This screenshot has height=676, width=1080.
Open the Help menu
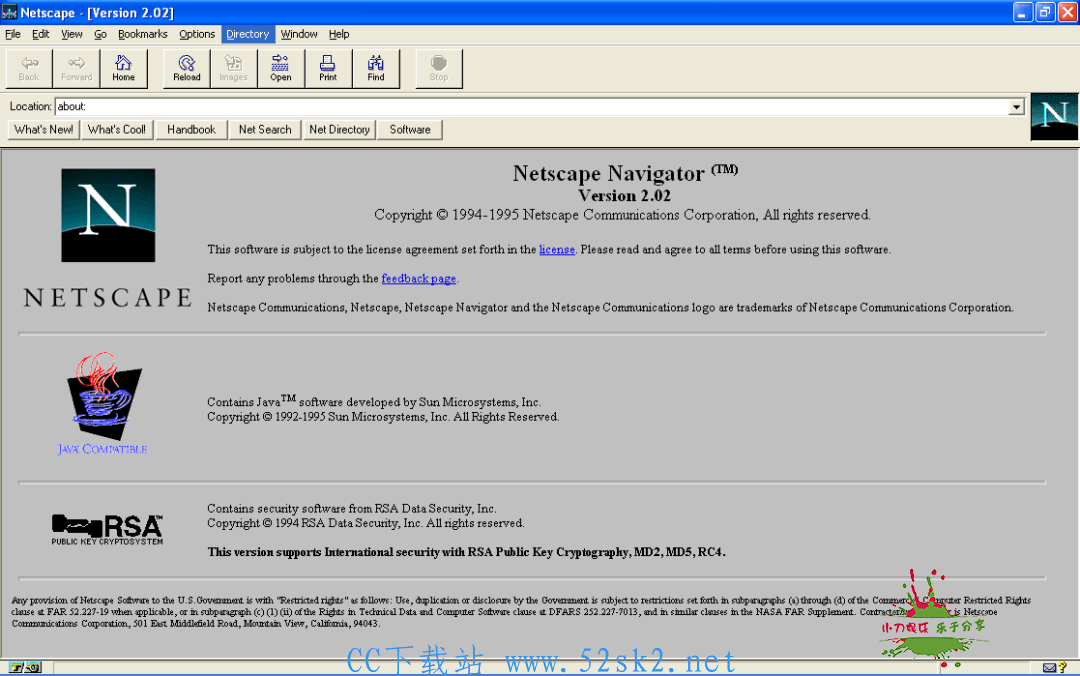(x=339, y=34)
